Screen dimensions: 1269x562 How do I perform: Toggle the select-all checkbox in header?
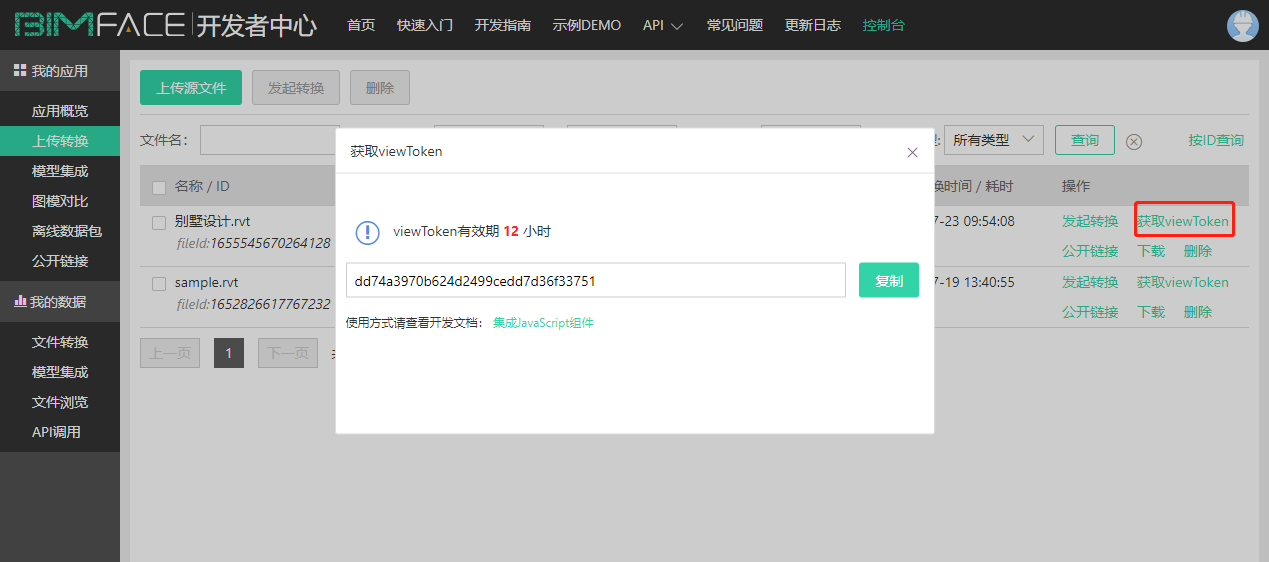[159, 187]
